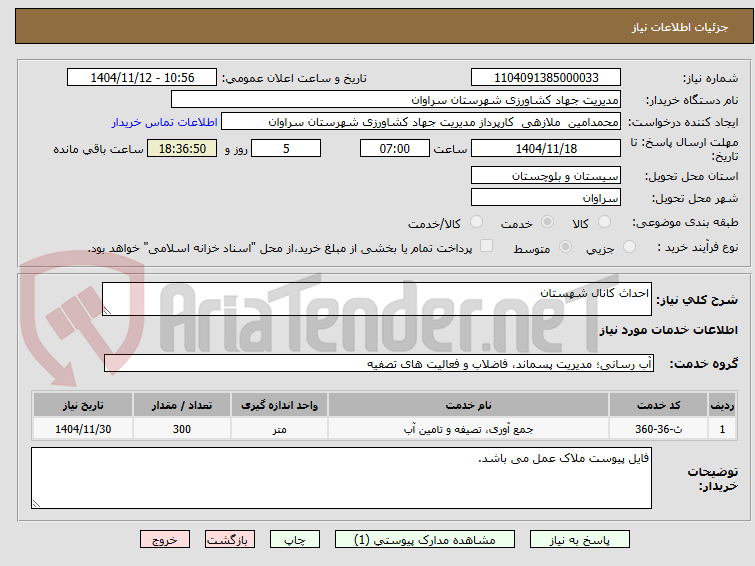
Task: Click buyer notes text area
Action: 341,478
